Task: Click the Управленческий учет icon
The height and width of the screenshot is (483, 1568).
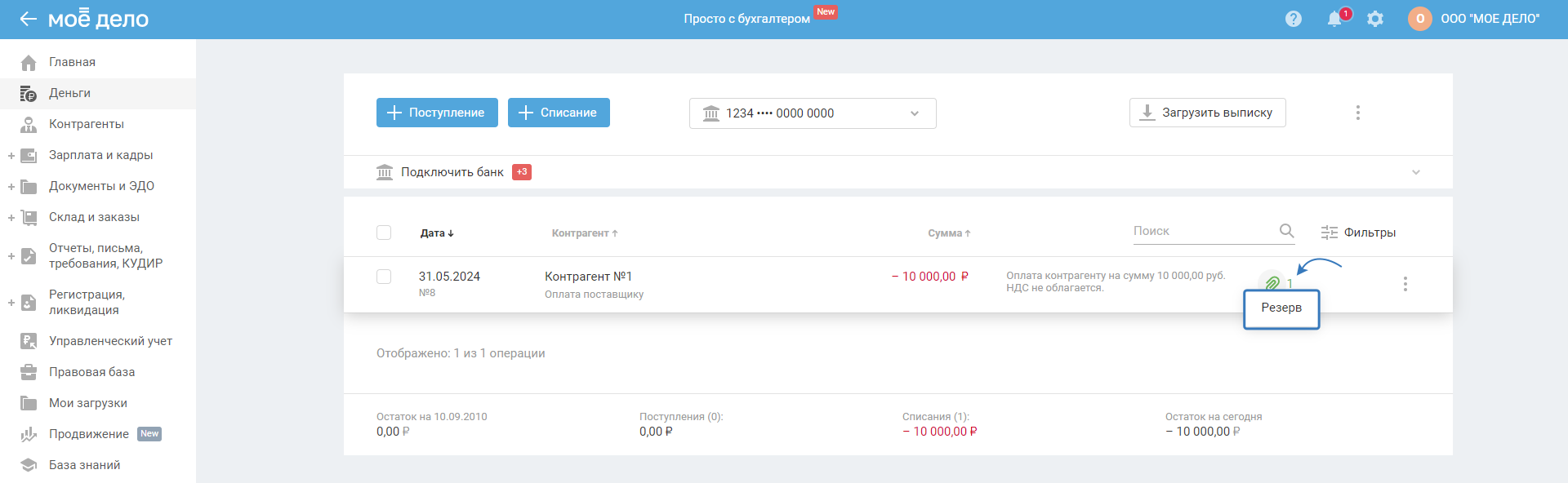Action: (x=29, y=341)
